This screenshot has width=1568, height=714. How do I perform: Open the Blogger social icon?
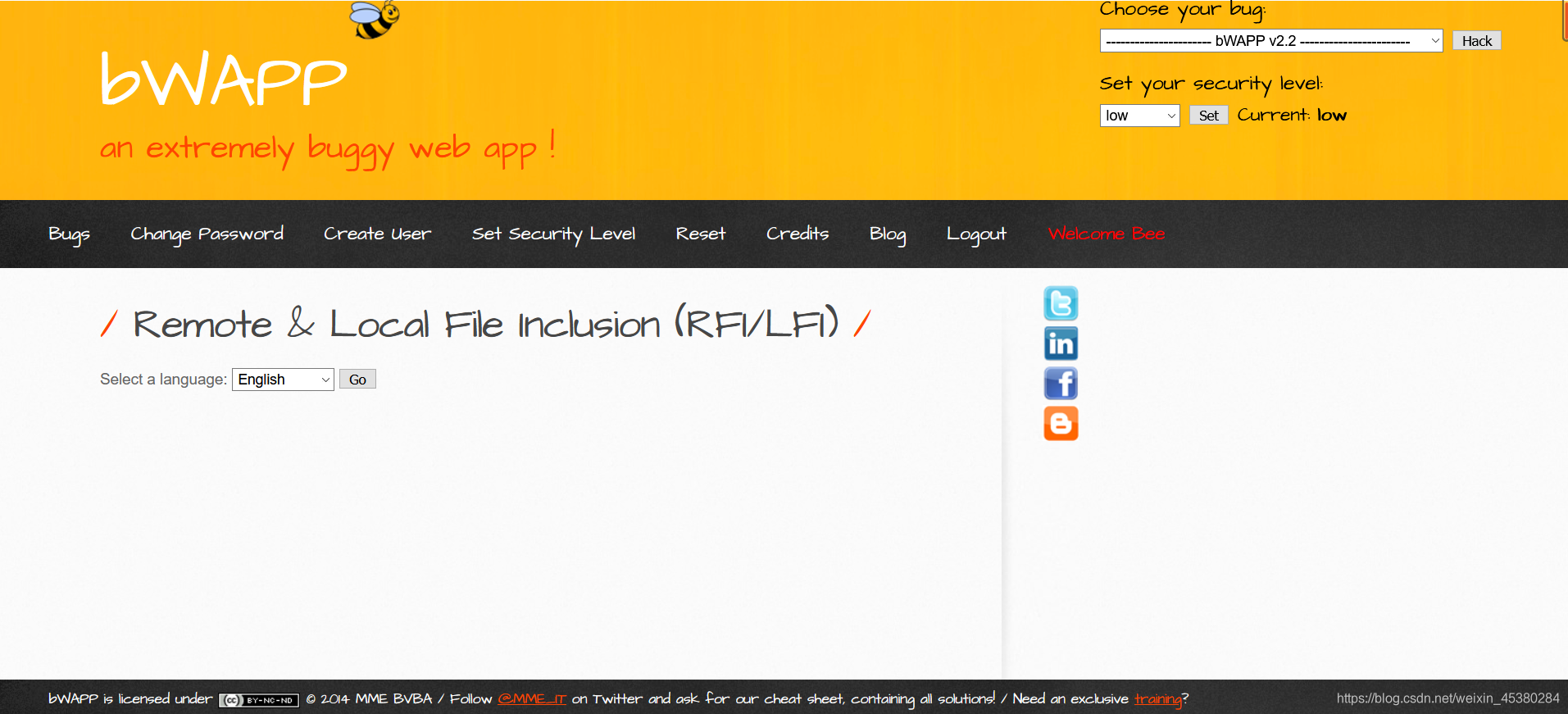1061,424
